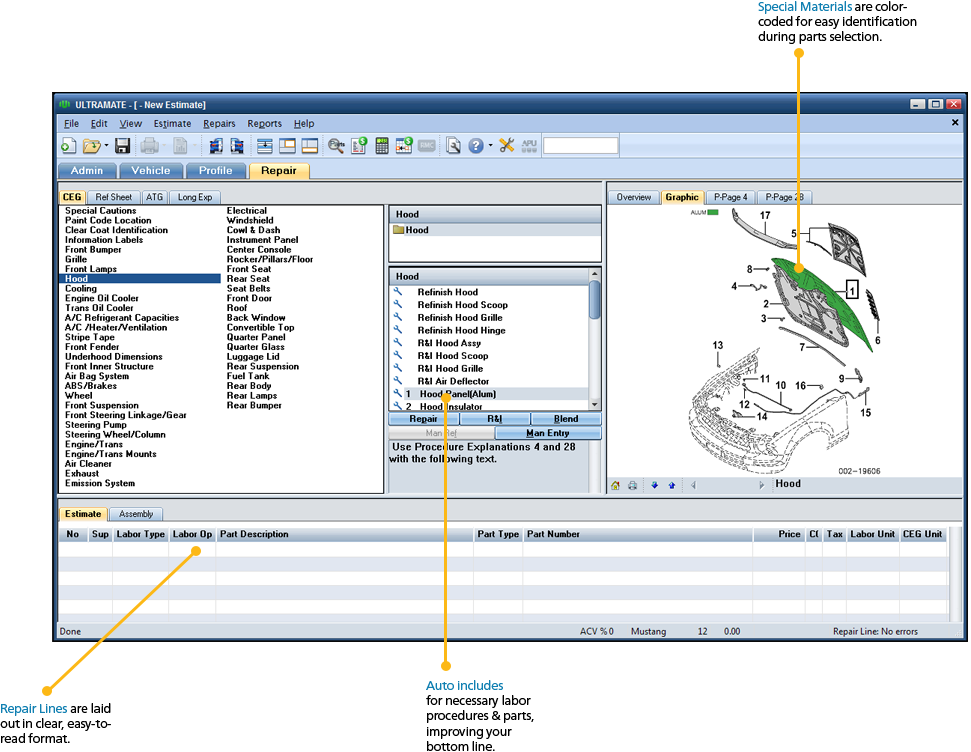Switch to the Vehicle tab

(x=151, y=170)
